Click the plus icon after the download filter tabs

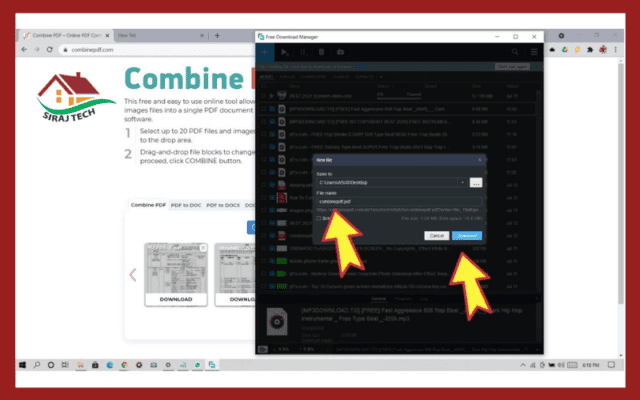(x=381, y=77)
